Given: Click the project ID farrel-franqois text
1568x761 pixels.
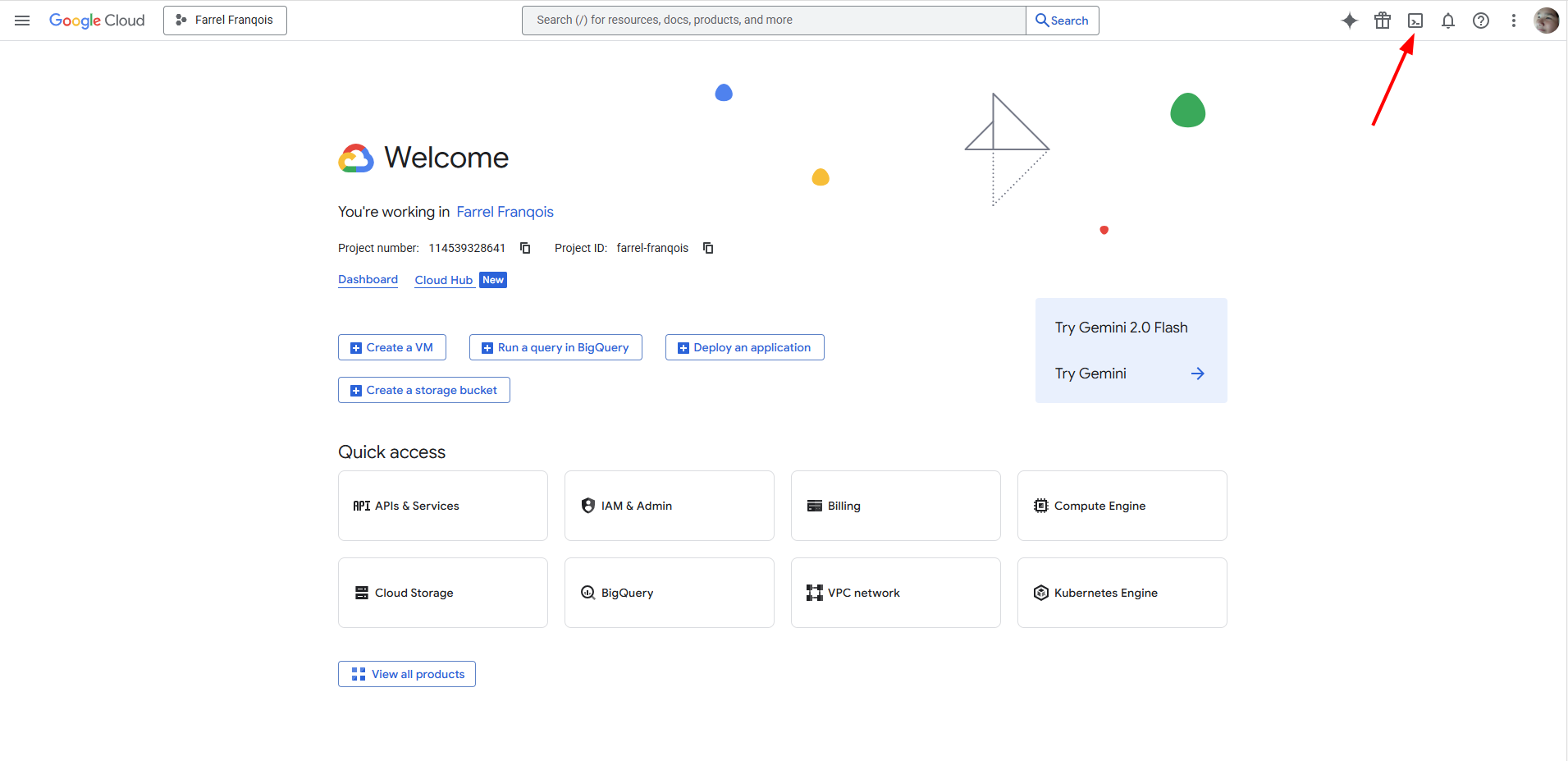Looking at the screenshot, I should (x=652, y=248).
